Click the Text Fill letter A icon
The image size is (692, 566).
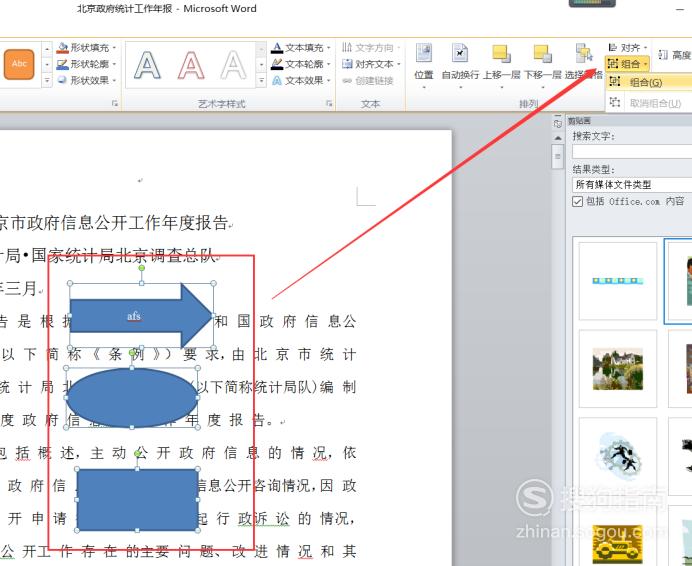pos(277,47)
